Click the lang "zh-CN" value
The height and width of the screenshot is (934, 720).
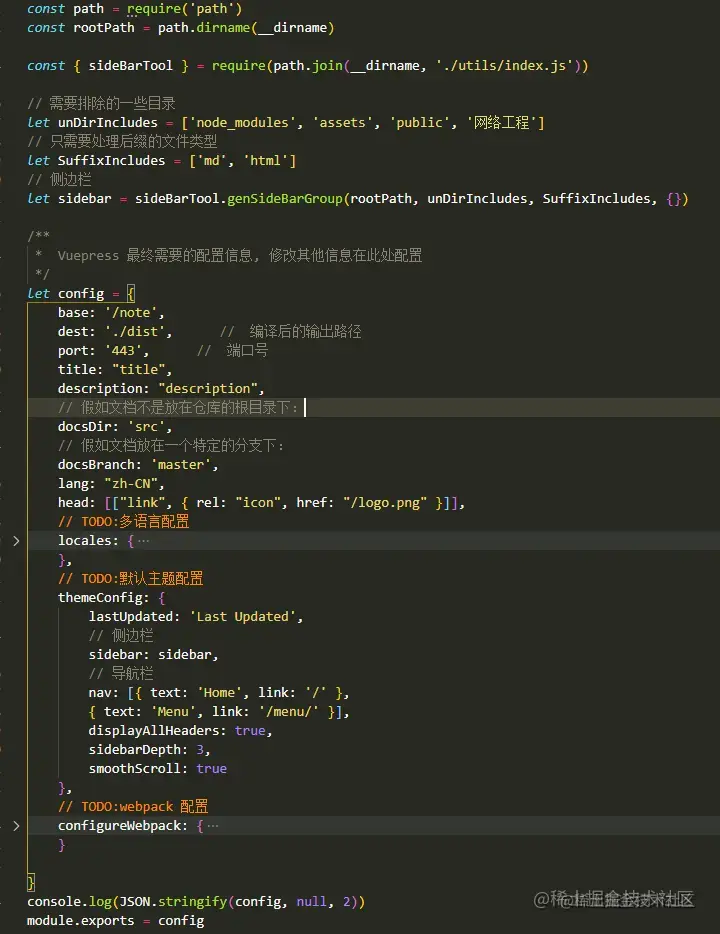tap(130, 484)
